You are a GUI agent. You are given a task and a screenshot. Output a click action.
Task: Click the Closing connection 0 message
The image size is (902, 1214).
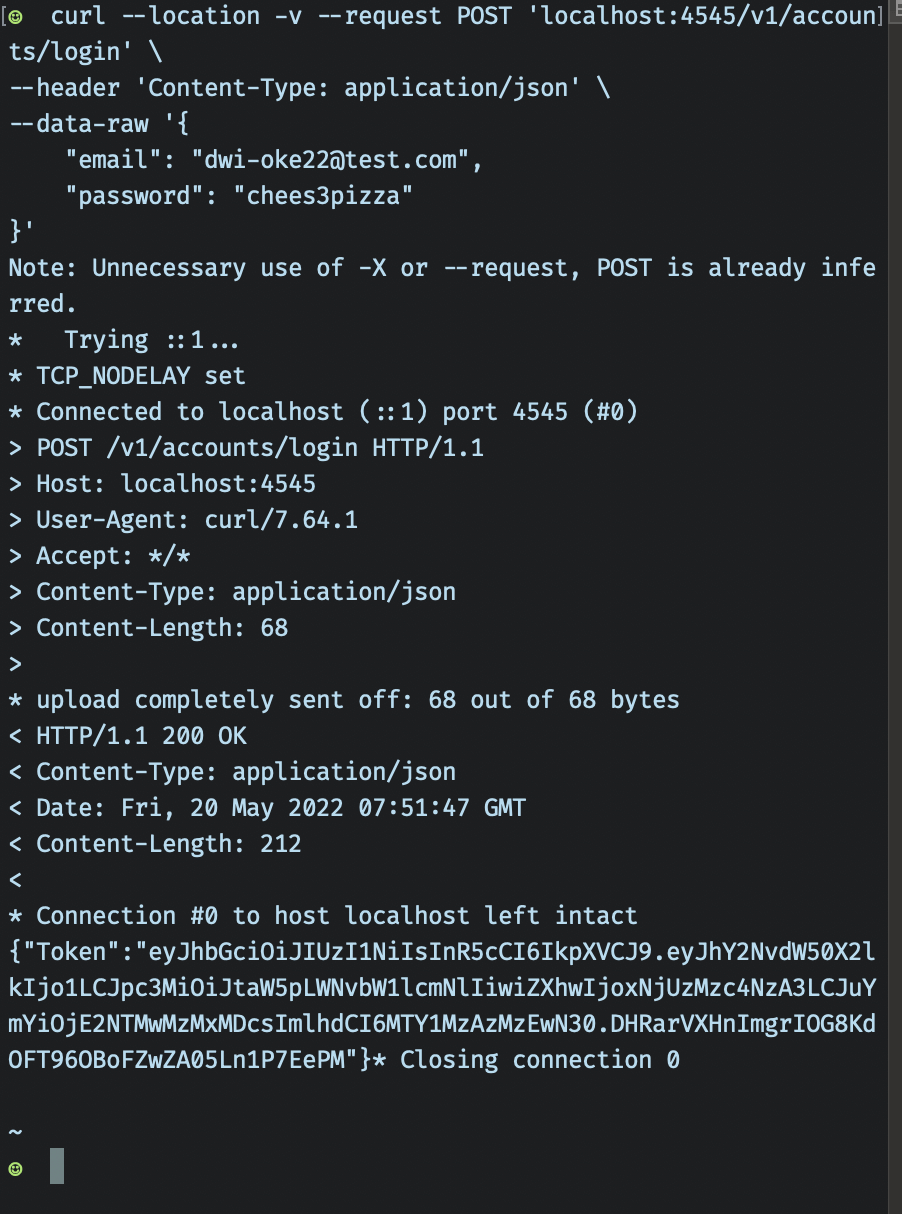click(540, 1060)
